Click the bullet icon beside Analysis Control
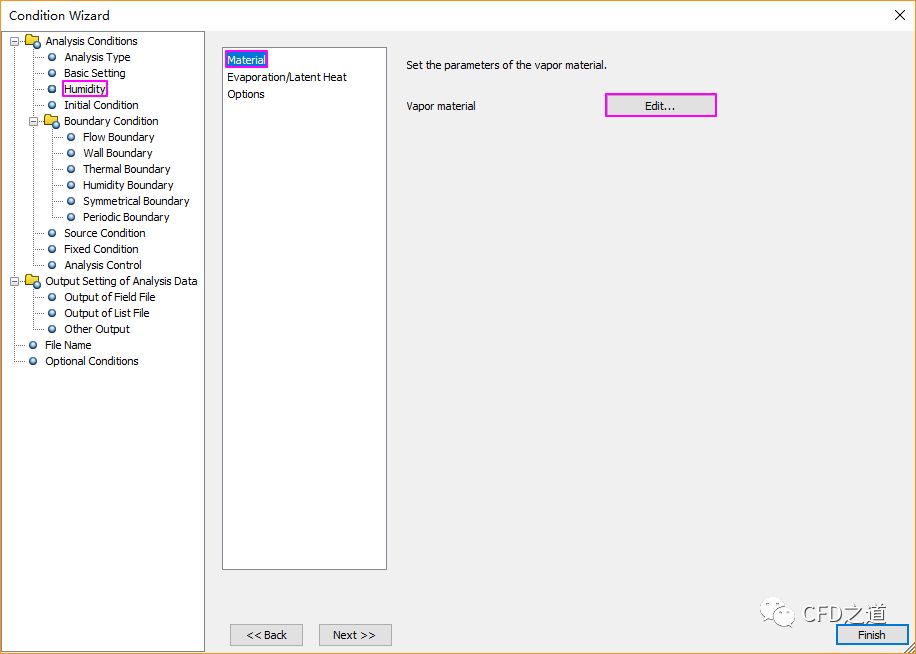 click(52, 265)
